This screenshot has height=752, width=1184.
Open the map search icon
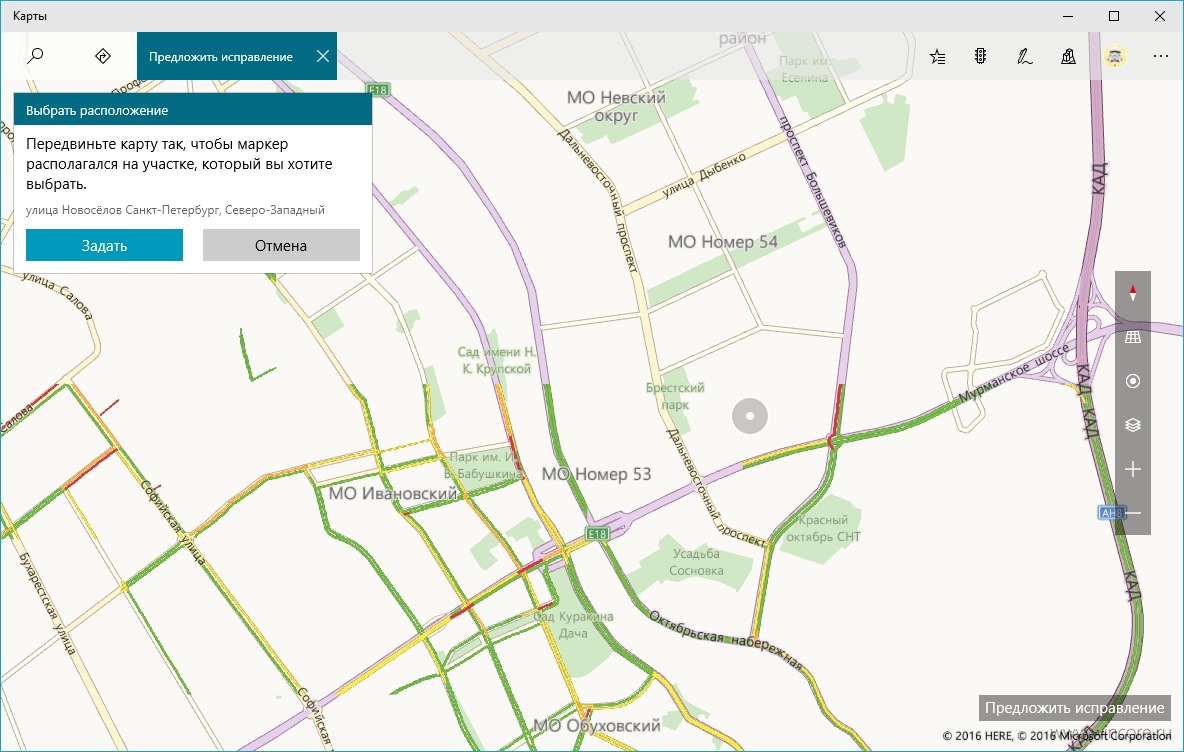35,56
